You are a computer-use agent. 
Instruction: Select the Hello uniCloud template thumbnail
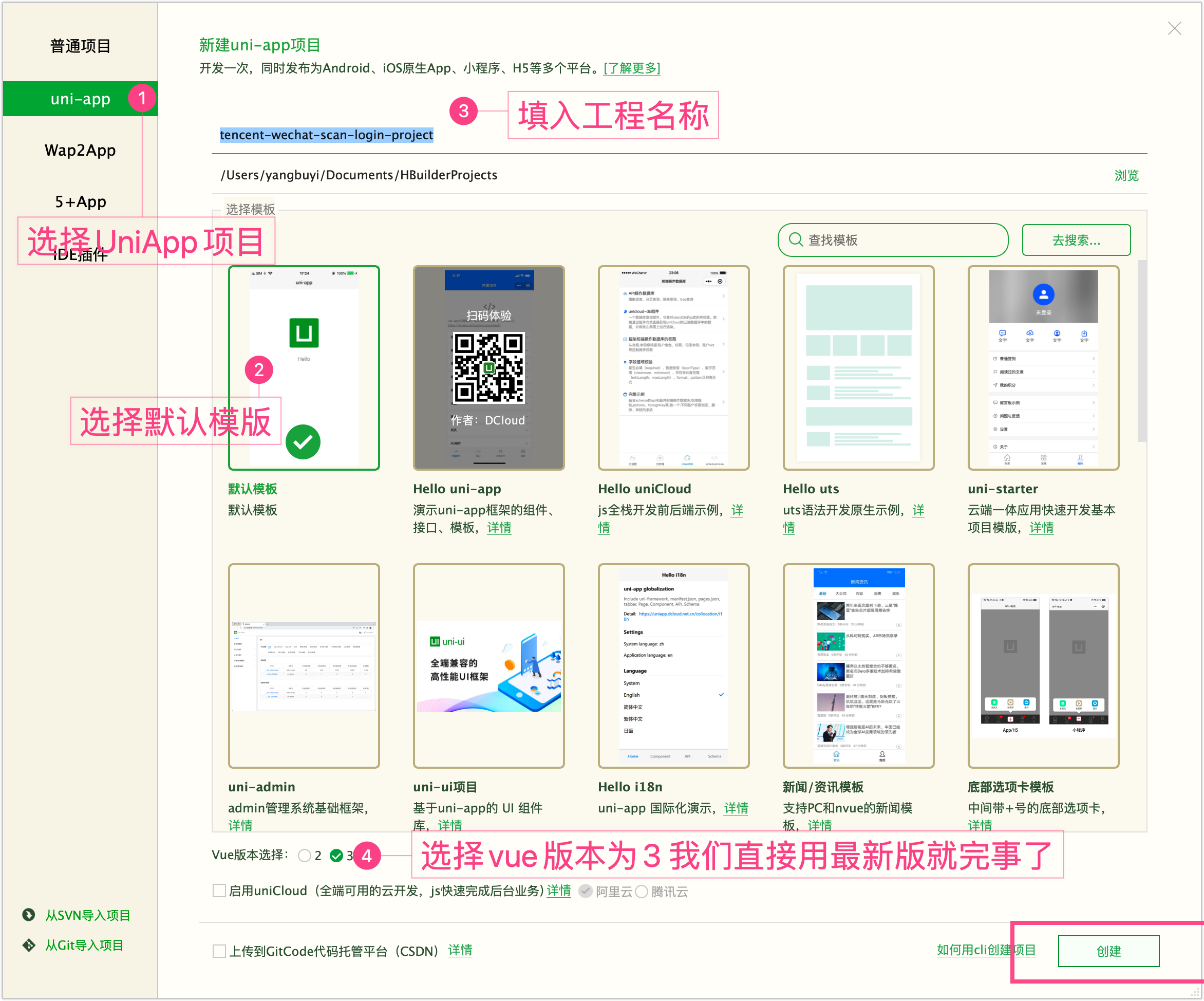coord(674,368)
